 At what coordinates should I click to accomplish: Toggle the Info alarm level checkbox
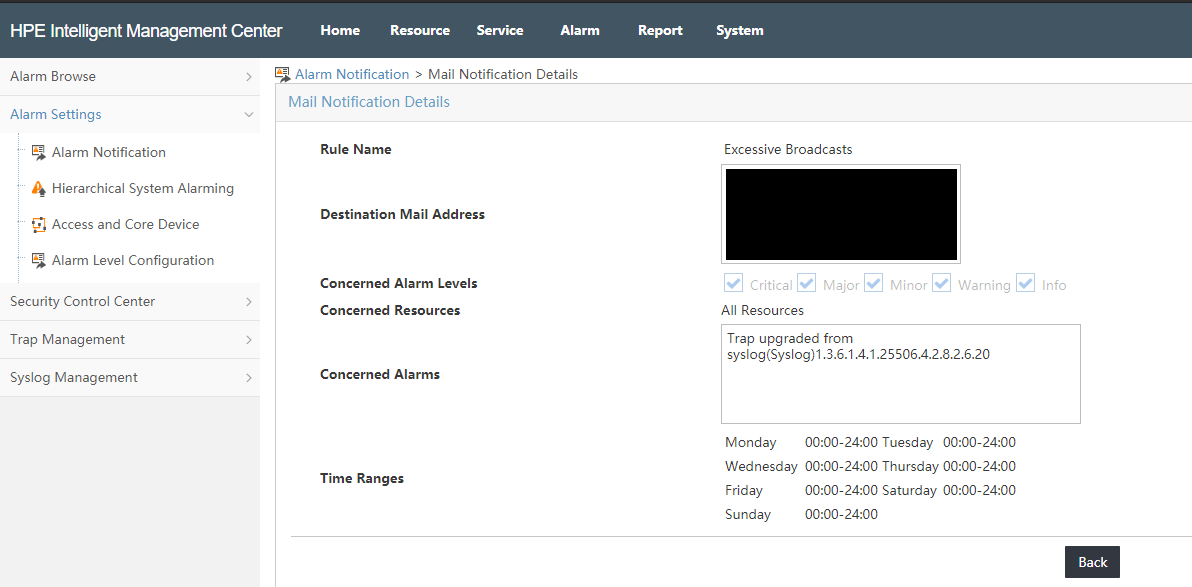[x=1026, y=283]
